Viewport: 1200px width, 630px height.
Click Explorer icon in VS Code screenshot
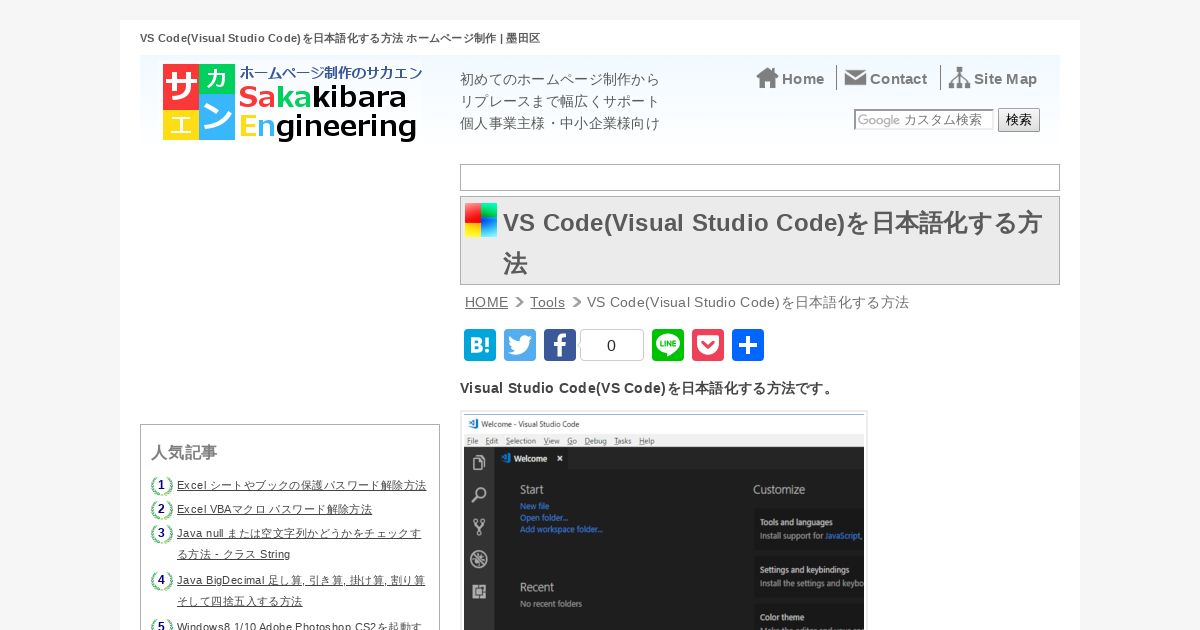[479, 463]
